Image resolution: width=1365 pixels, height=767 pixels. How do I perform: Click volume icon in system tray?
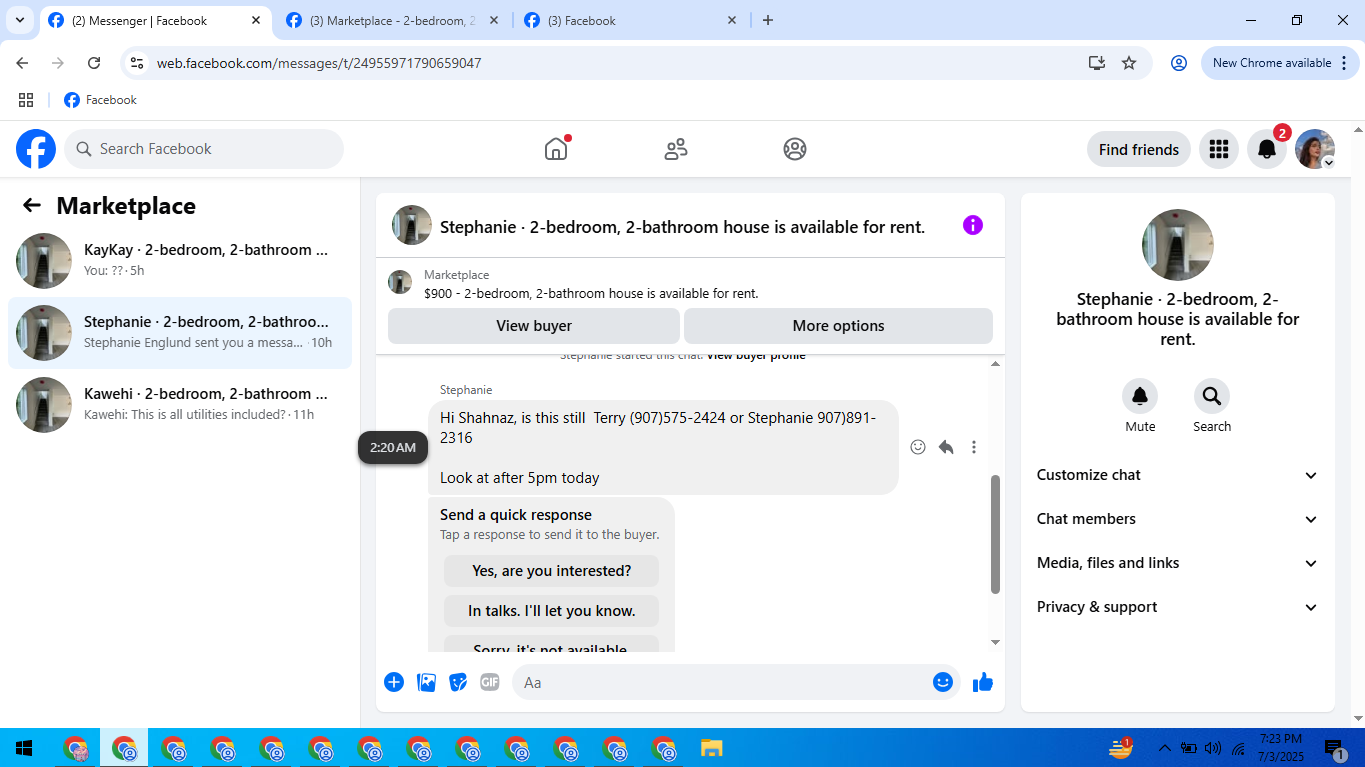click(x=1213, y=748)
